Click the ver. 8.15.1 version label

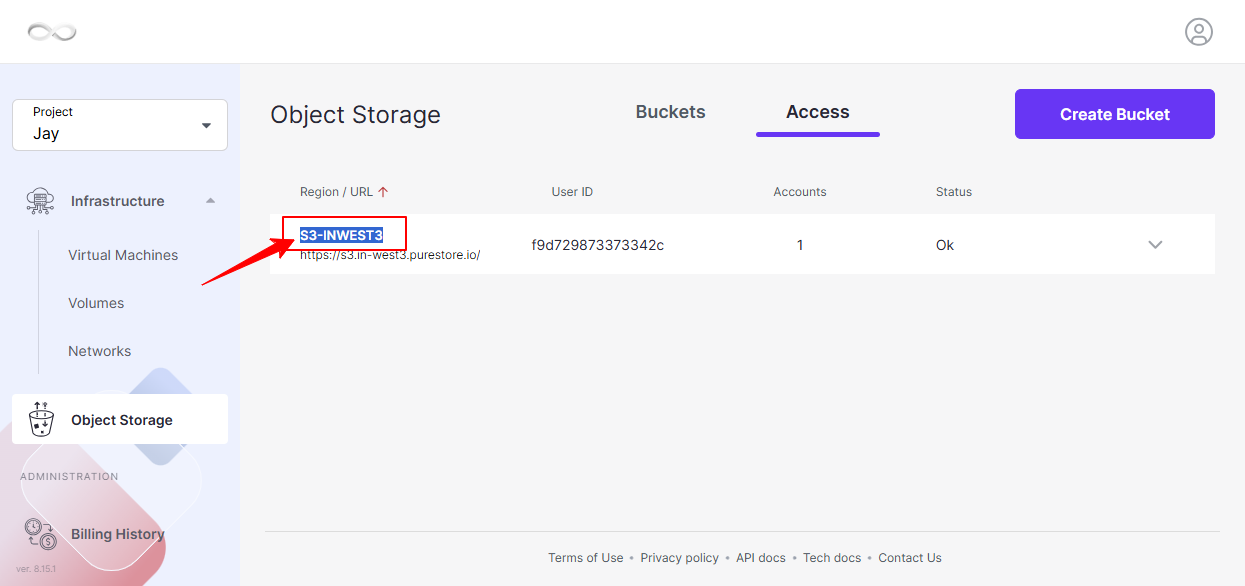coord(34,569)
